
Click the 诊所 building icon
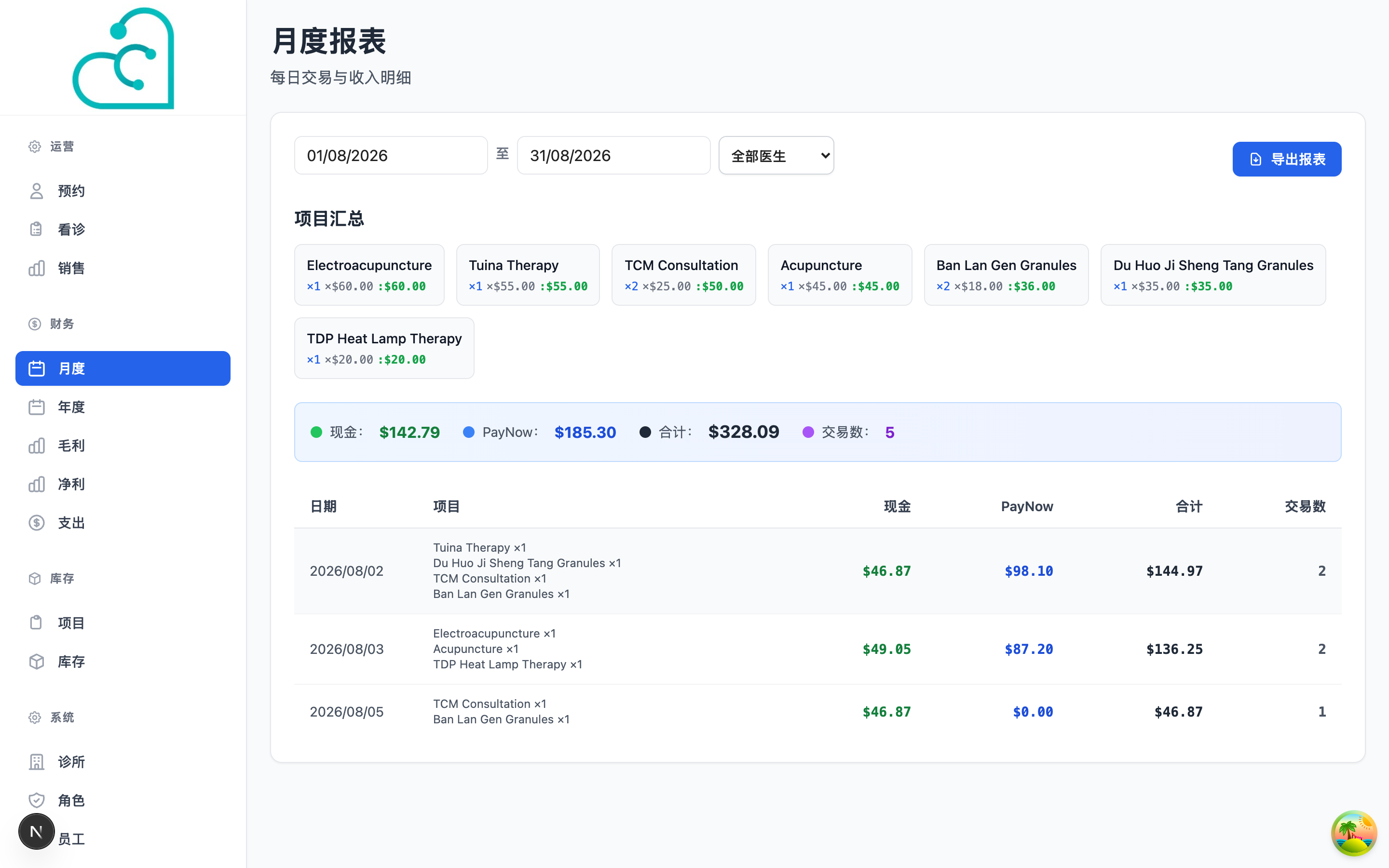coord(37,762)
